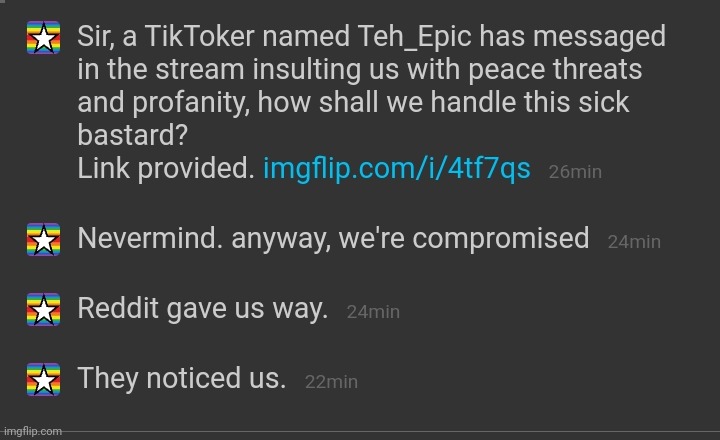The width and height of the screenshot is (720, 440).
Task: Click the rainbow star avatar beside "Reddit gave us way"
Action: pos(44,310)
